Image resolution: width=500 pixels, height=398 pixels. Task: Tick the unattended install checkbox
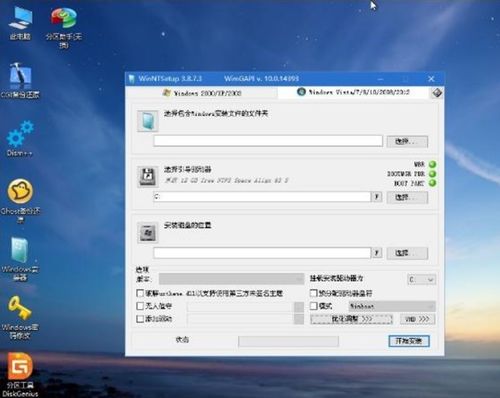[x=140, y=306]
